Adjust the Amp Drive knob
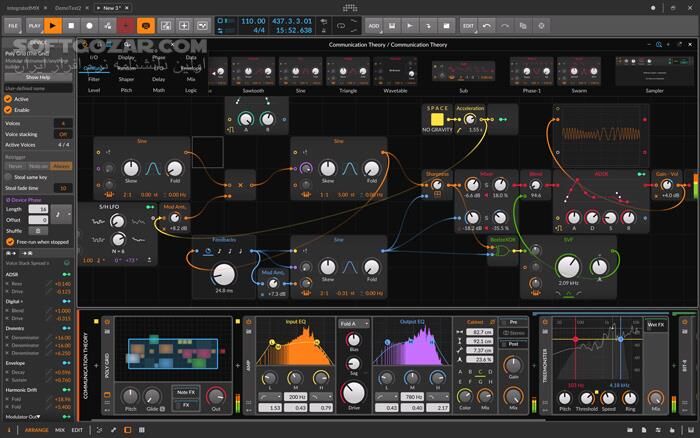 pyautogui.click(x=354, y=393)
